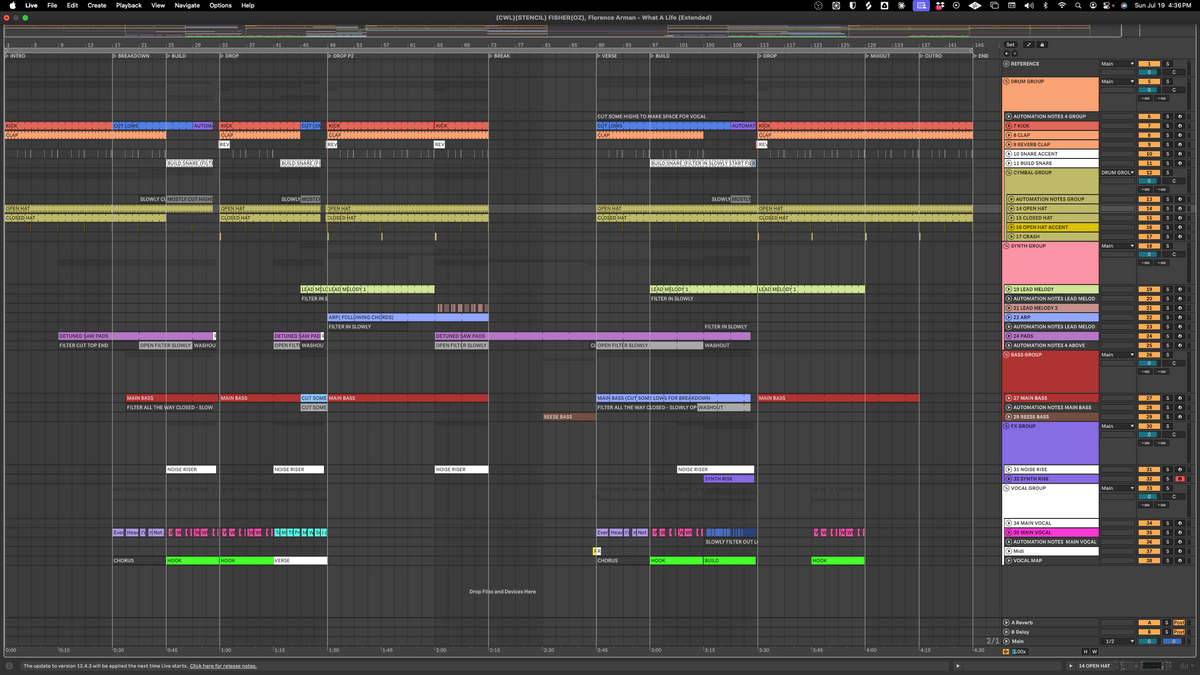Image resolution: width=1200 pixels, height=675 pixels.
Task: Fold the FX GROUP track icon
Action: (x=1008, y=426)
